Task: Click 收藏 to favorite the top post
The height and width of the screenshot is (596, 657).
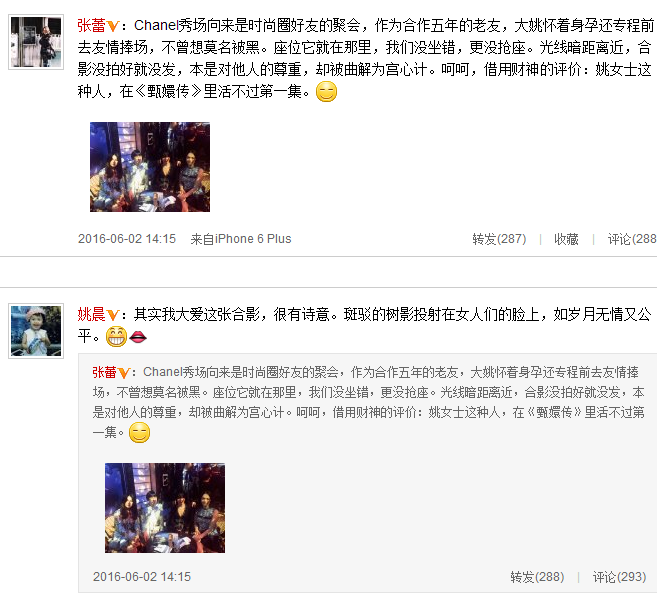Action: 566,239
